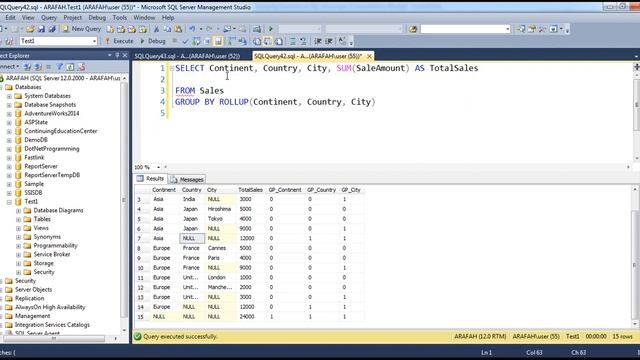Start a New Query

[x=81, y=29]
